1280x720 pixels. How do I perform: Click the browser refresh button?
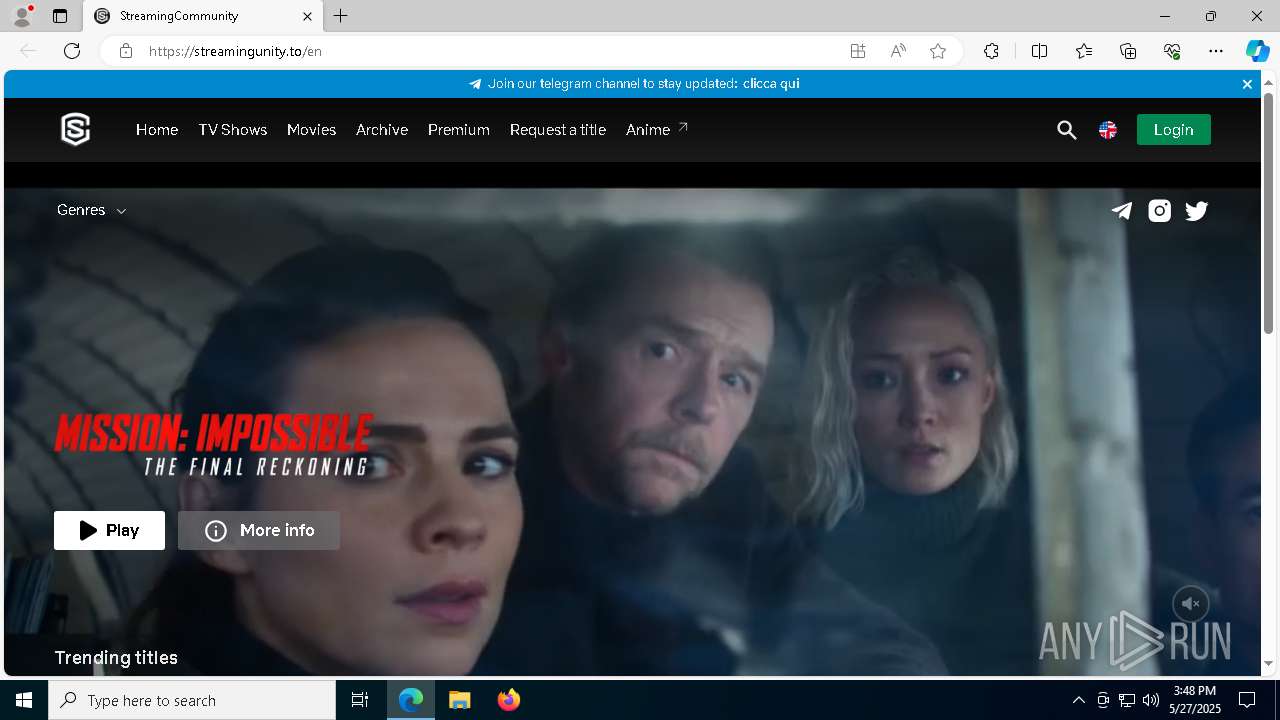[72, 51]
